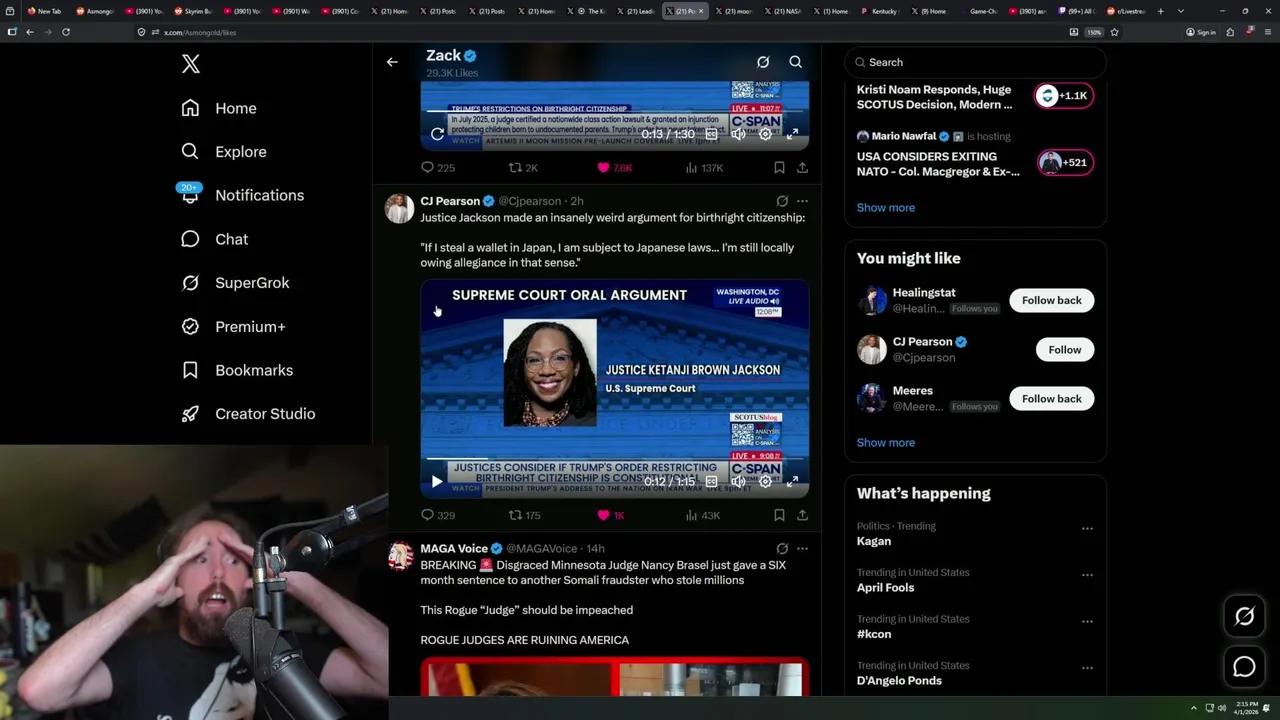Open the more menu on MAGA Voice post
The width and height of the screenshot is (1280, 720).
click(802, 549)
